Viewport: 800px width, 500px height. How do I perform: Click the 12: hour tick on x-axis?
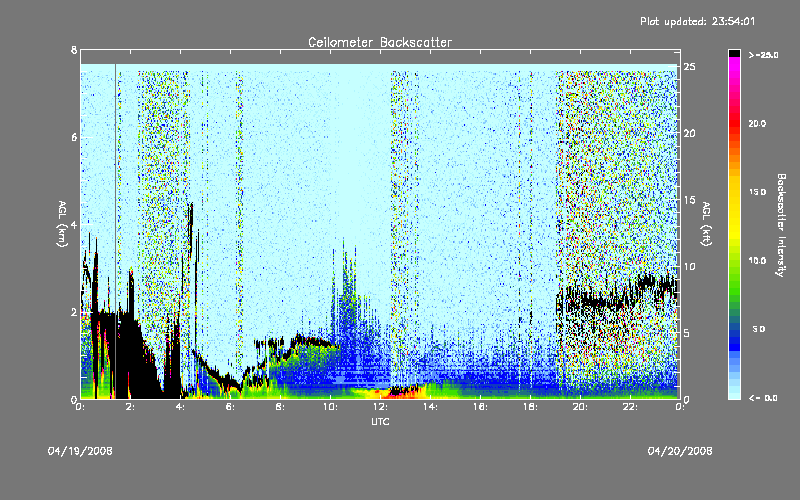click(380, 407)
